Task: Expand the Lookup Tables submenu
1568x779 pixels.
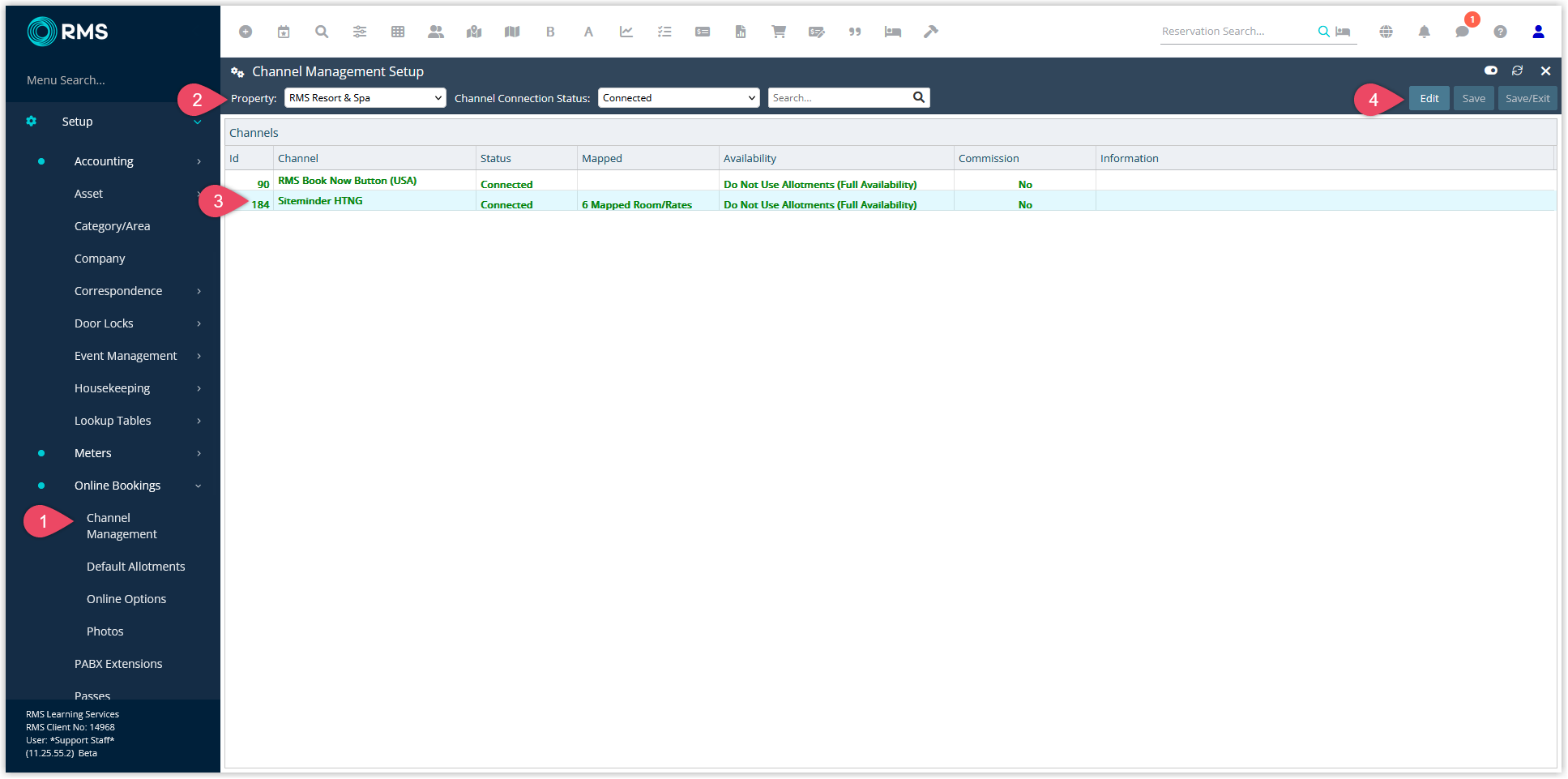Action: pos(199,421)
